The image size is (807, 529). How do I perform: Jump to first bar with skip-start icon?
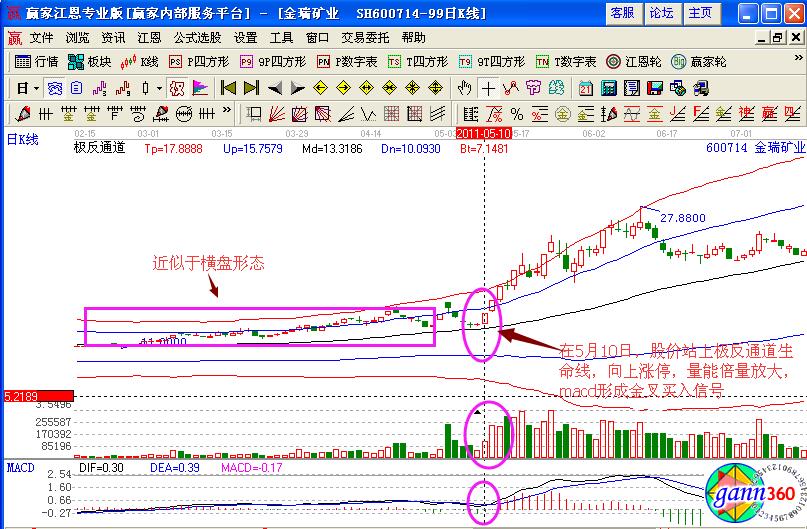227,88
